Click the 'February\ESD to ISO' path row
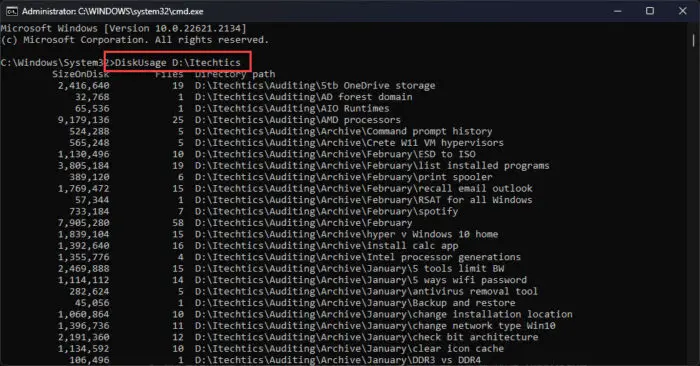This screenshot has width=700, height=366. [335, 154]
